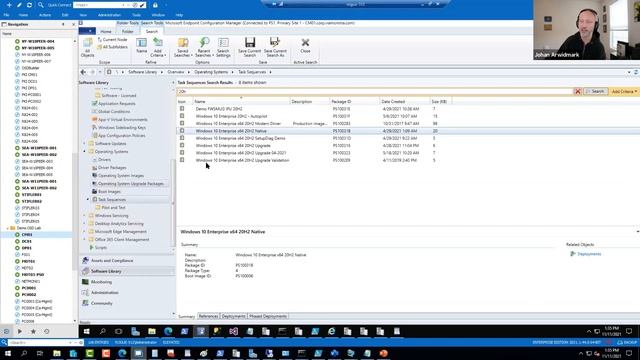Open the Pilot and Test folder
This screenshot has height=360, width=640.
tap(113, 207)
